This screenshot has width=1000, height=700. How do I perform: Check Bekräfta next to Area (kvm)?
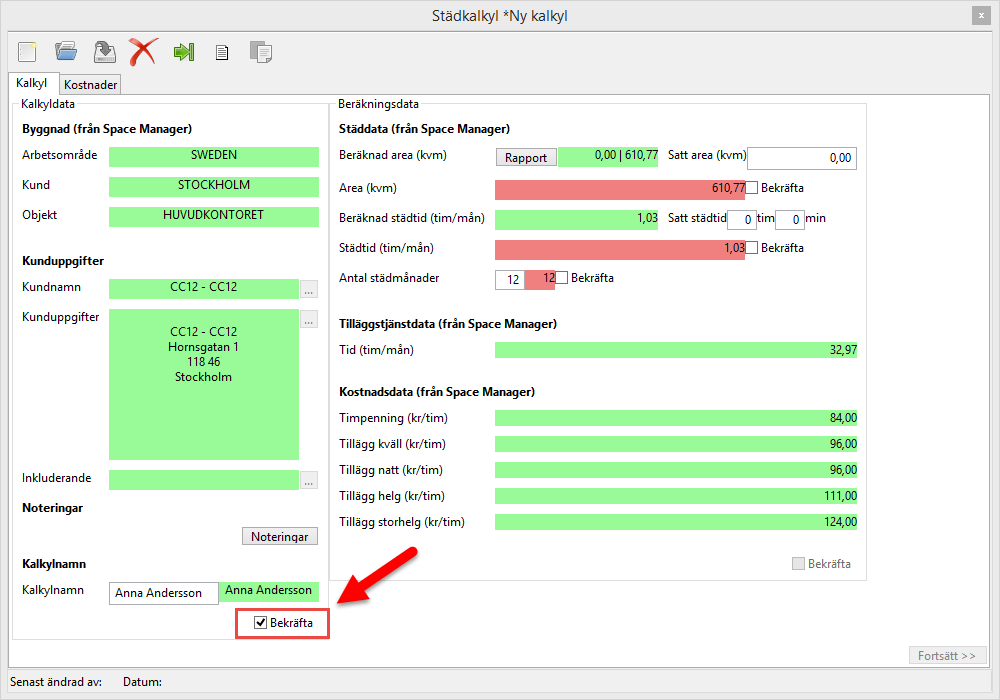(x=752, y=188)
